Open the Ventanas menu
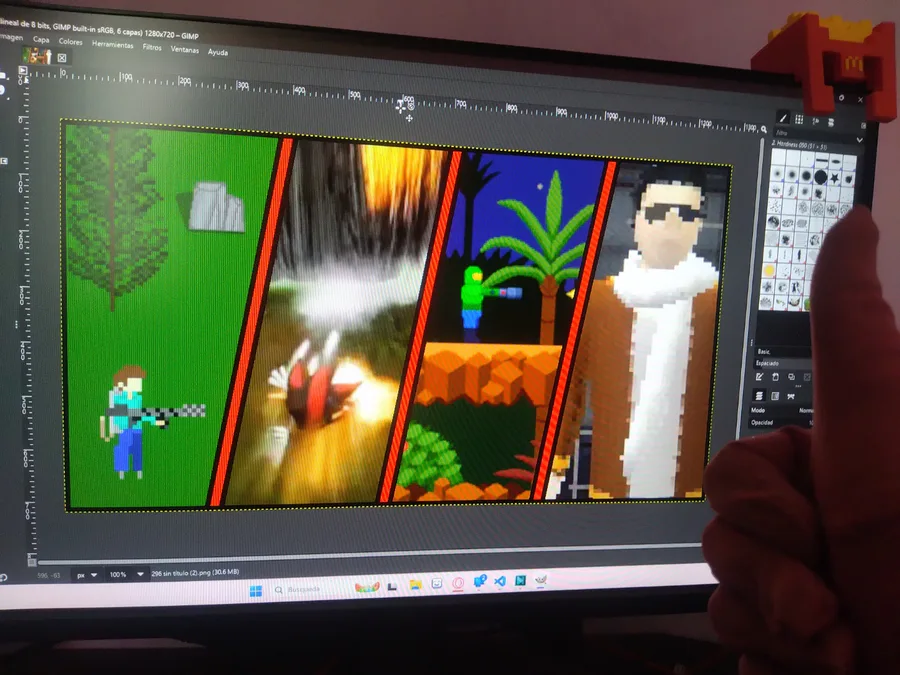This screenshot has height=675, width=900. tap(184, 49)
